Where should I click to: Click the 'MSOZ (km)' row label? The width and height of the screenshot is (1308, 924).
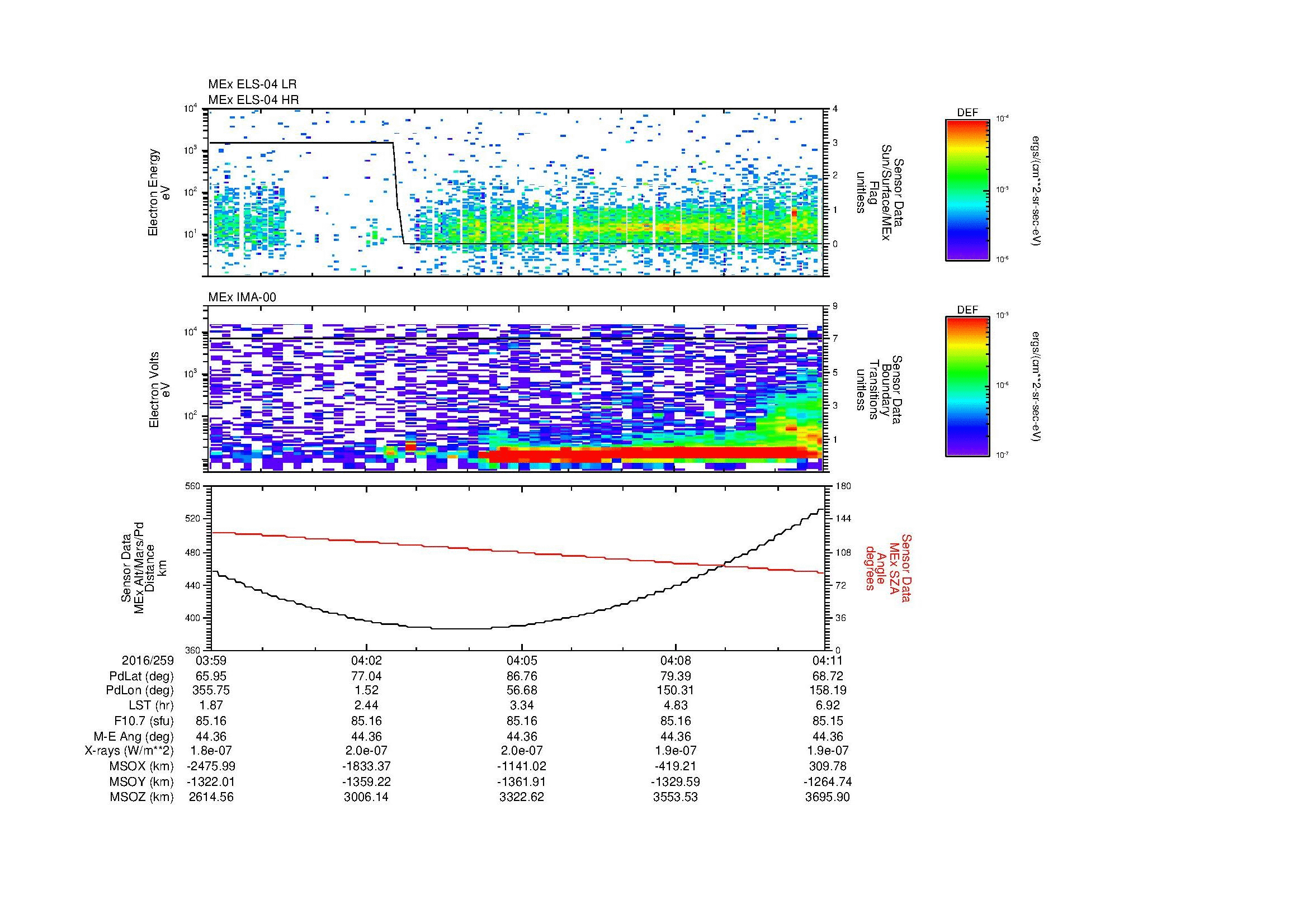[x=142, y=797]
